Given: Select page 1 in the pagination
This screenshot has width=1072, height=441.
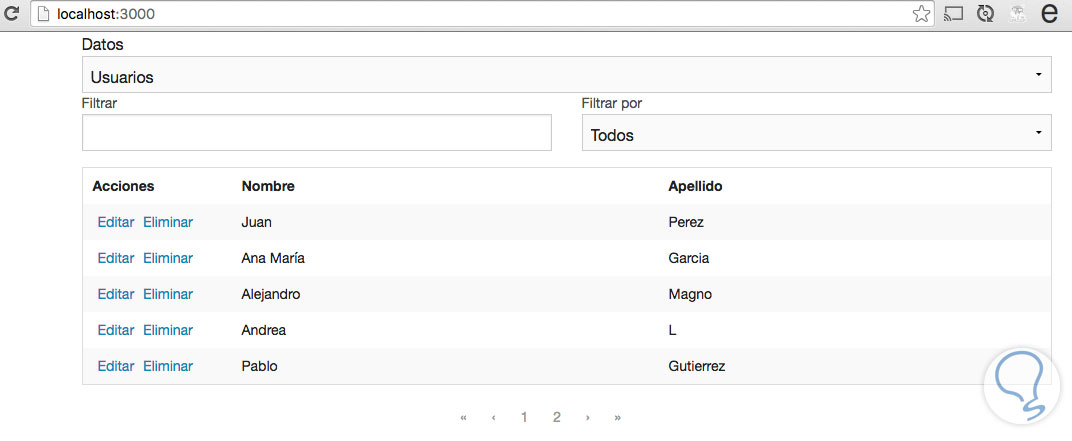Looking at the screenshot, I should click(524, 417).
